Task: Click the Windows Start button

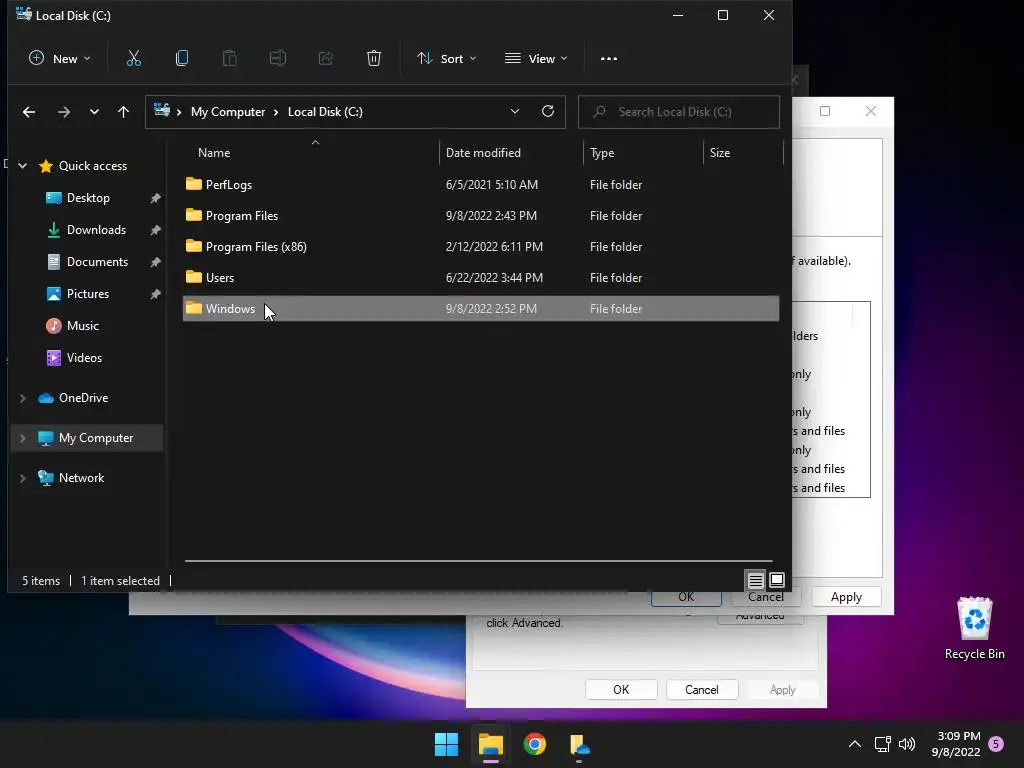Action: coord(447,744)
